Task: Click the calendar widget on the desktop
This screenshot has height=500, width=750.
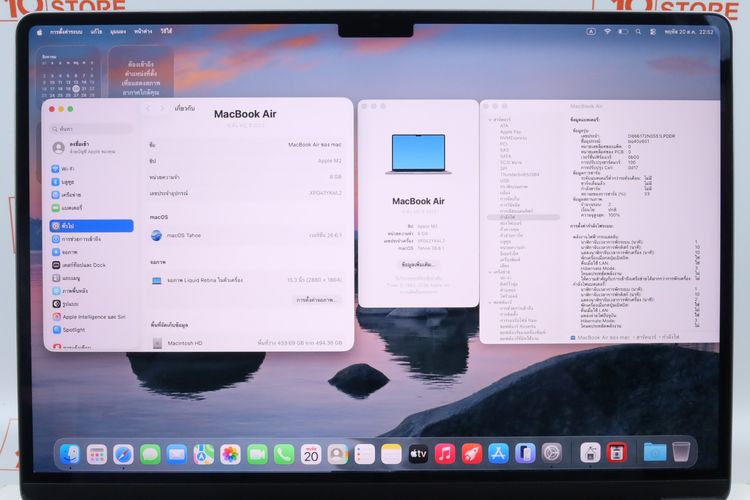Action: (69, 74)
